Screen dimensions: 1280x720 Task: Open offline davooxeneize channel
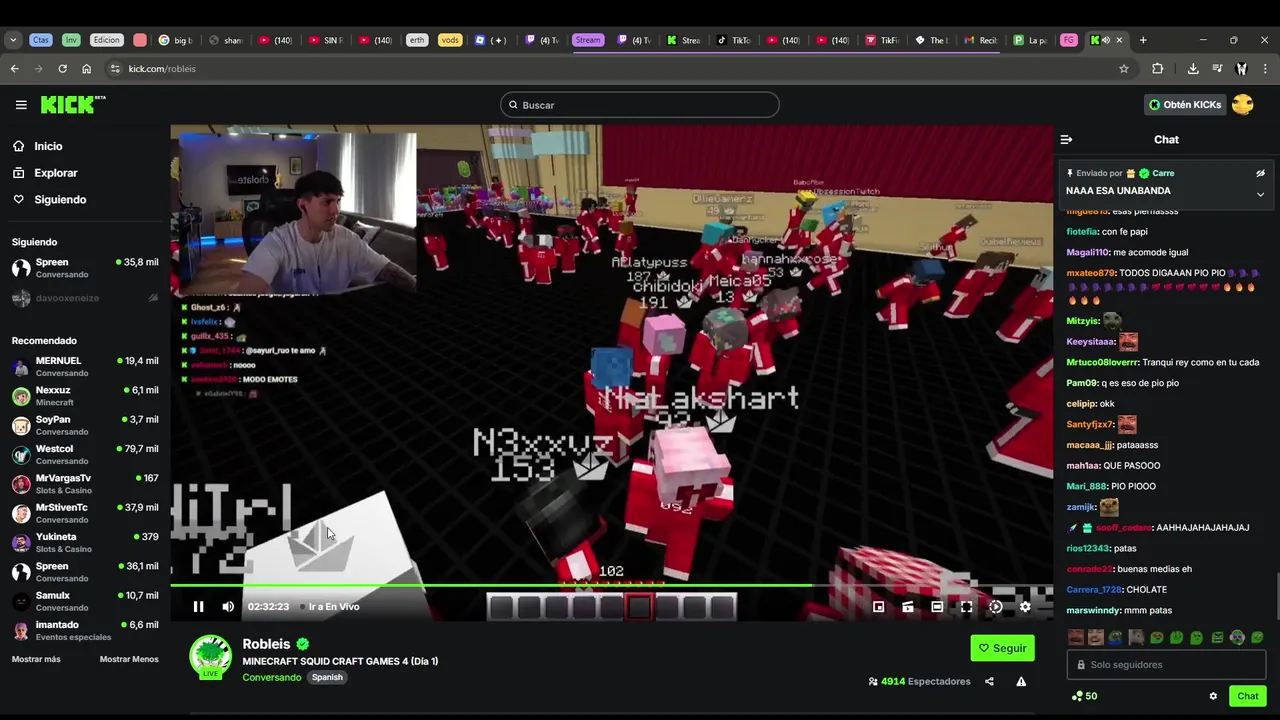(x=85, y=298)
